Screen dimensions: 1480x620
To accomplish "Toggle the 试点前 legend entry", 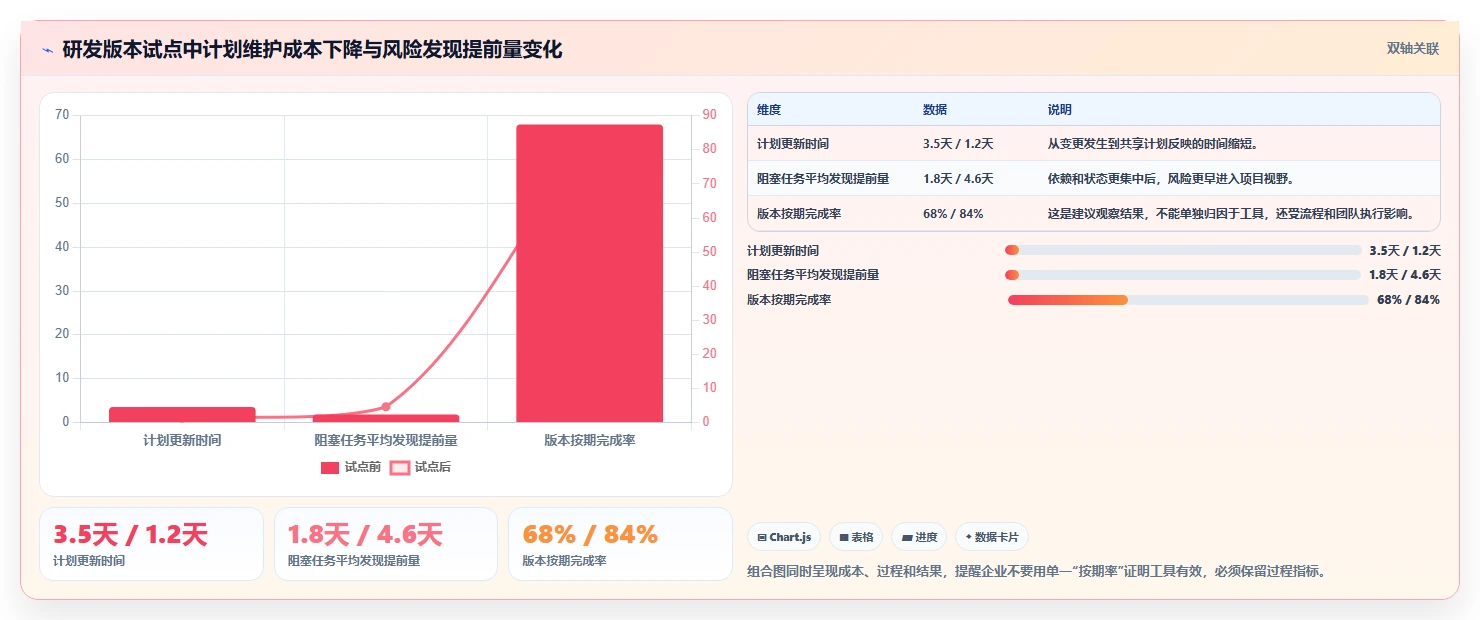I will click(350, 467).
